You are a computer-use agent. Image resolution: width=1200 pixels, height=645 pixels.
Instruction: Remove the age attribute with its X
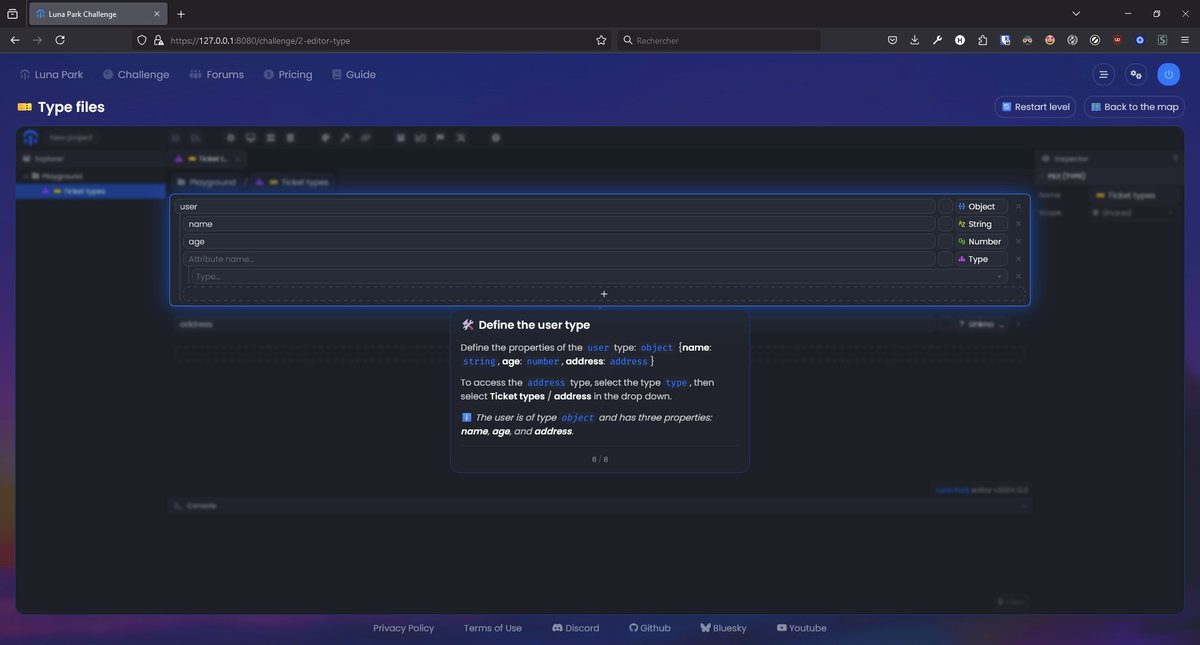1018,242
